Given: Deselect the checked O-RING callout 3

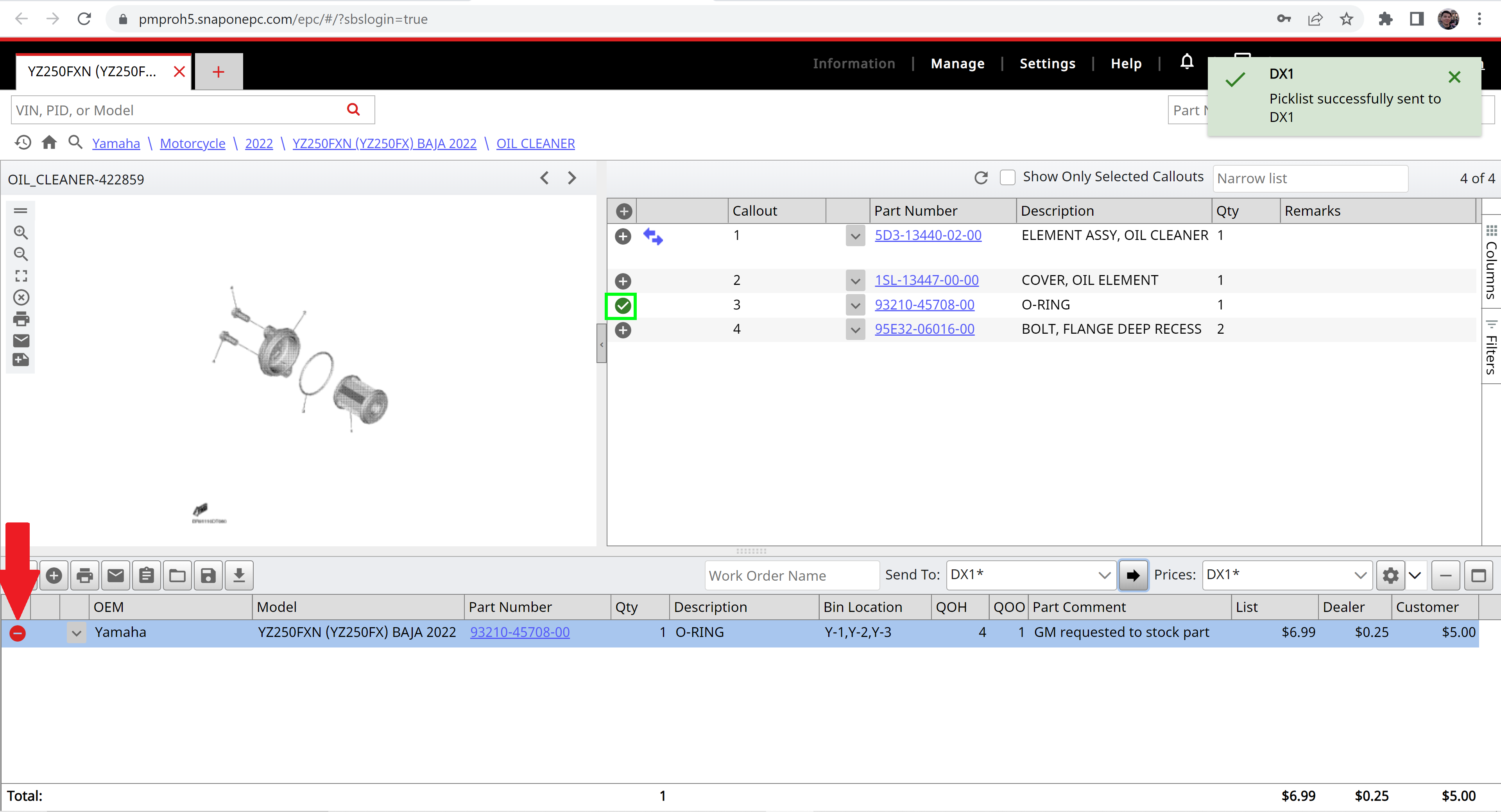Looking at the screenshot, I should [x=622, y=305].
